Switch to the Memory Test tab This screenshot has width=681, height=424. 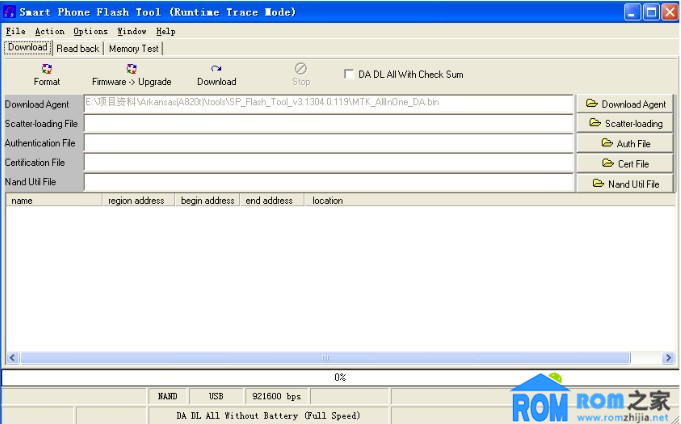tap(133, 48)
